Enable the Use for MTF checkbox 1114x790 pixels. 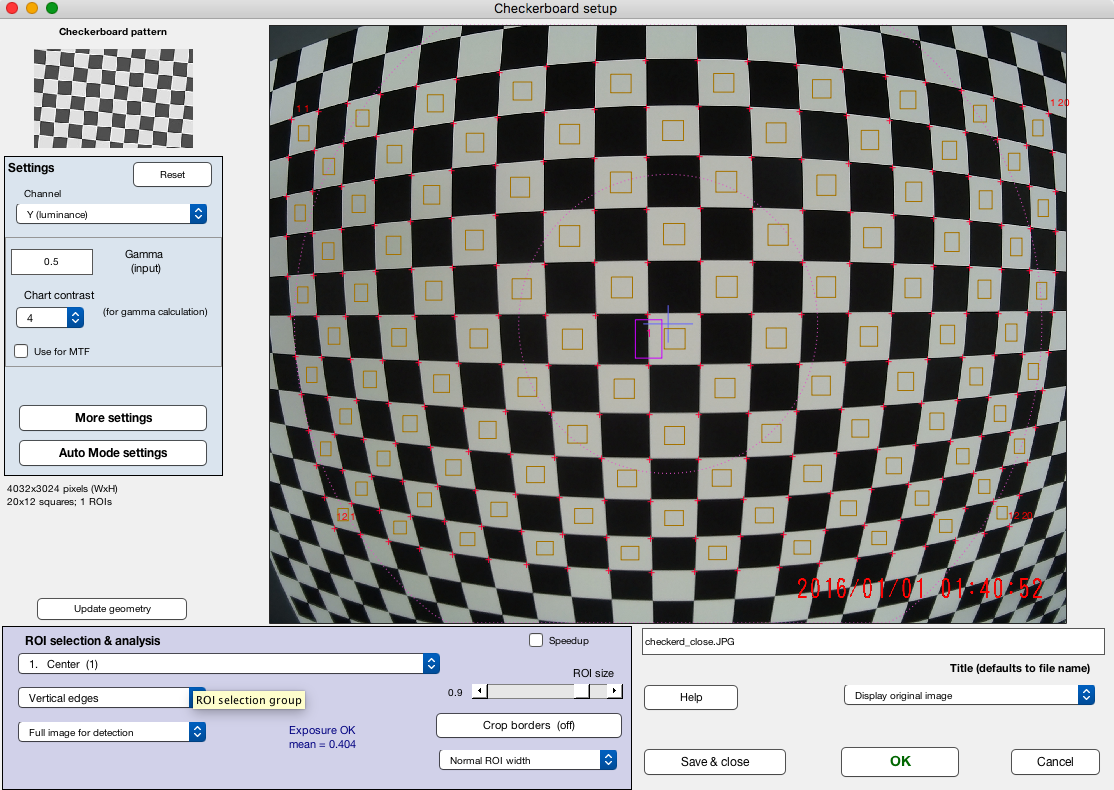(21, 351)
